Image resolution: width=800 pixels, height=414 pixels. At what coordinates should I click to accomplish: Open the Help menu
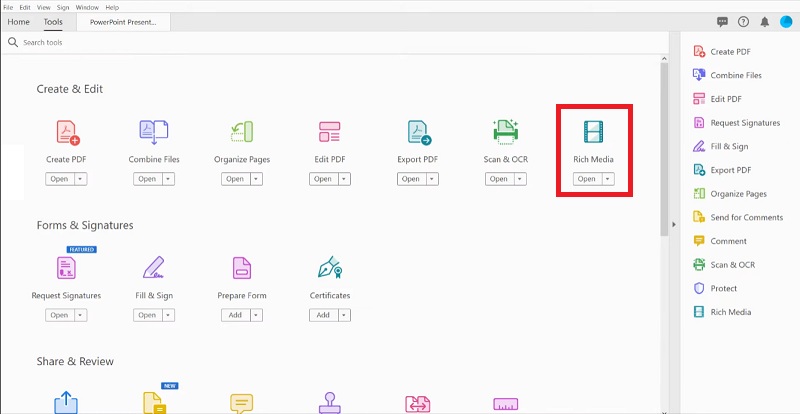[112, 7]
